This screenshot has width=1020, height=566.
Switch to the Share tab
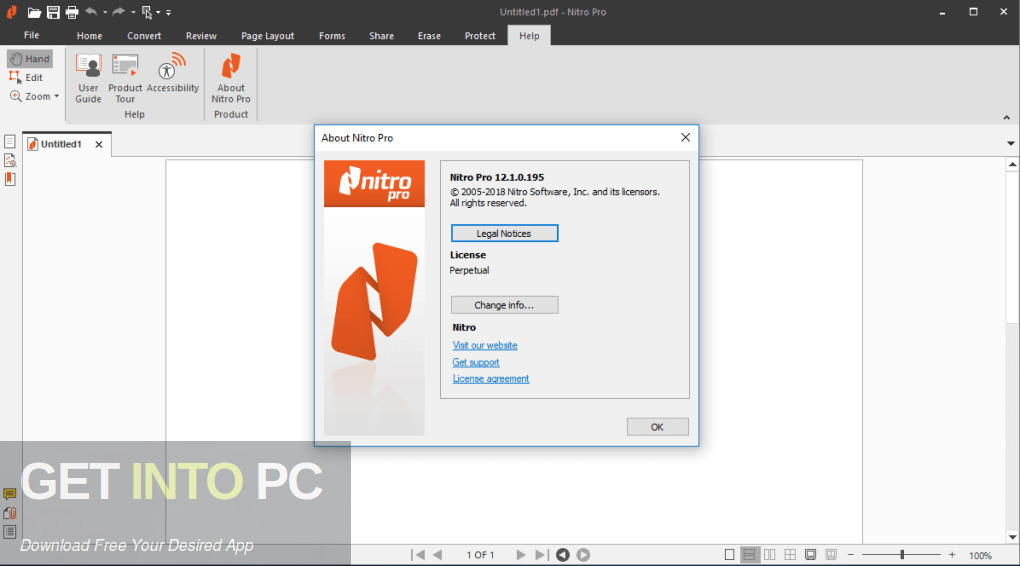tap(381, 36)
